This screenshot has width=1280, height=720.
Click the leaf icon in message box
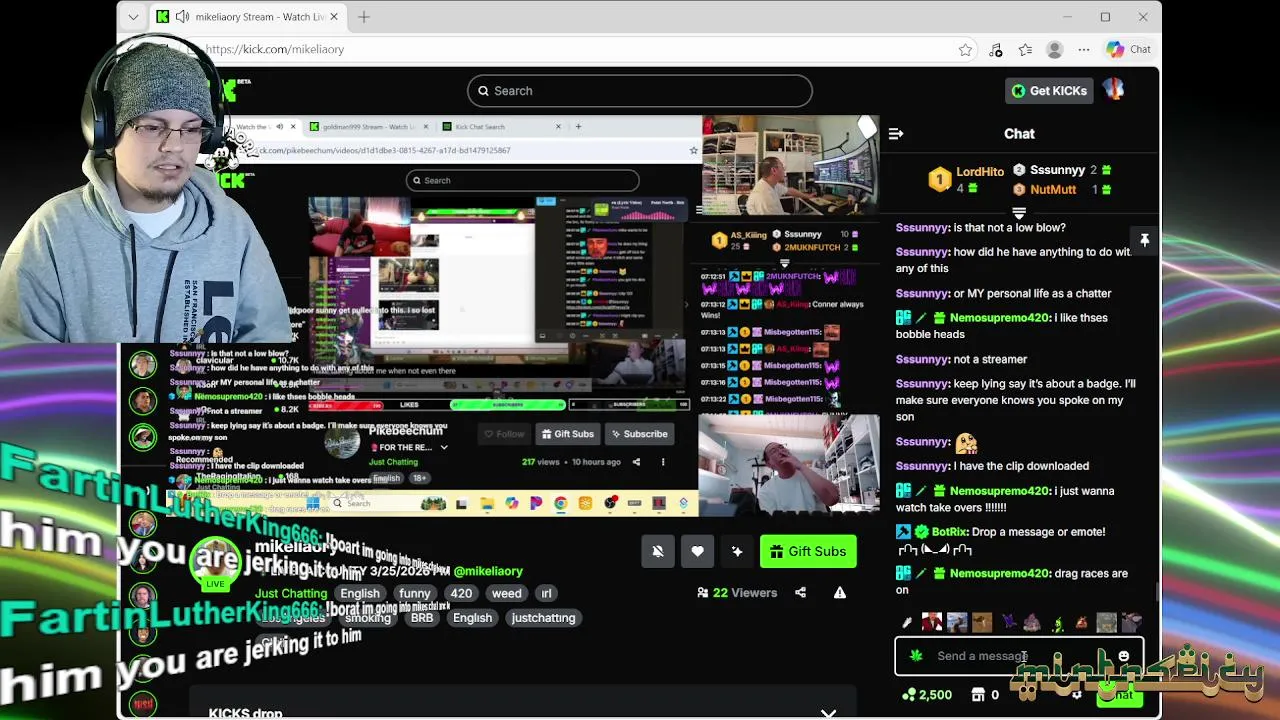[x=916, y=656]
